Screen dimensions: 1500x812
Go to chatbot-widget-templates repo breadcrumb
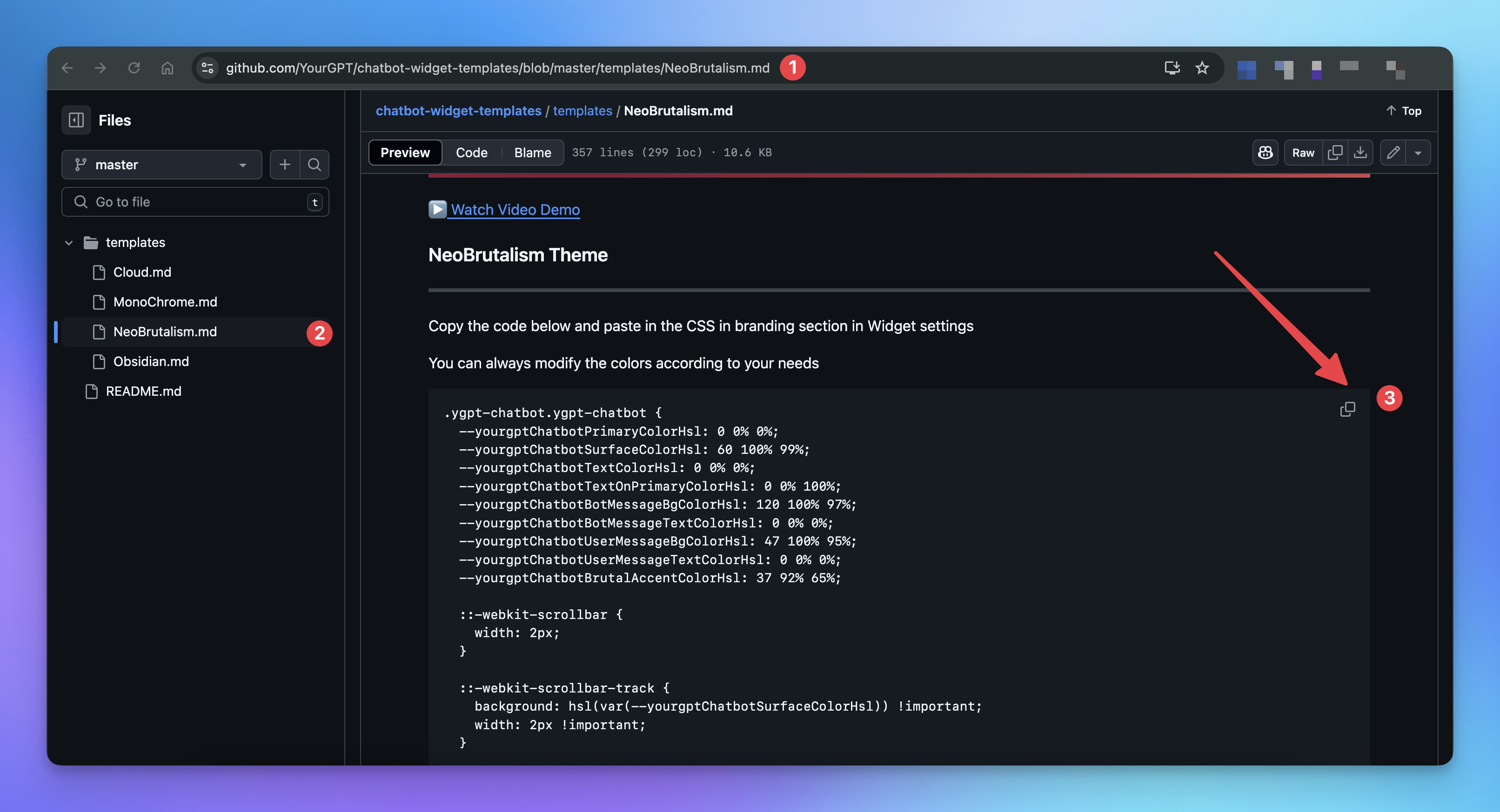(458, 111)
